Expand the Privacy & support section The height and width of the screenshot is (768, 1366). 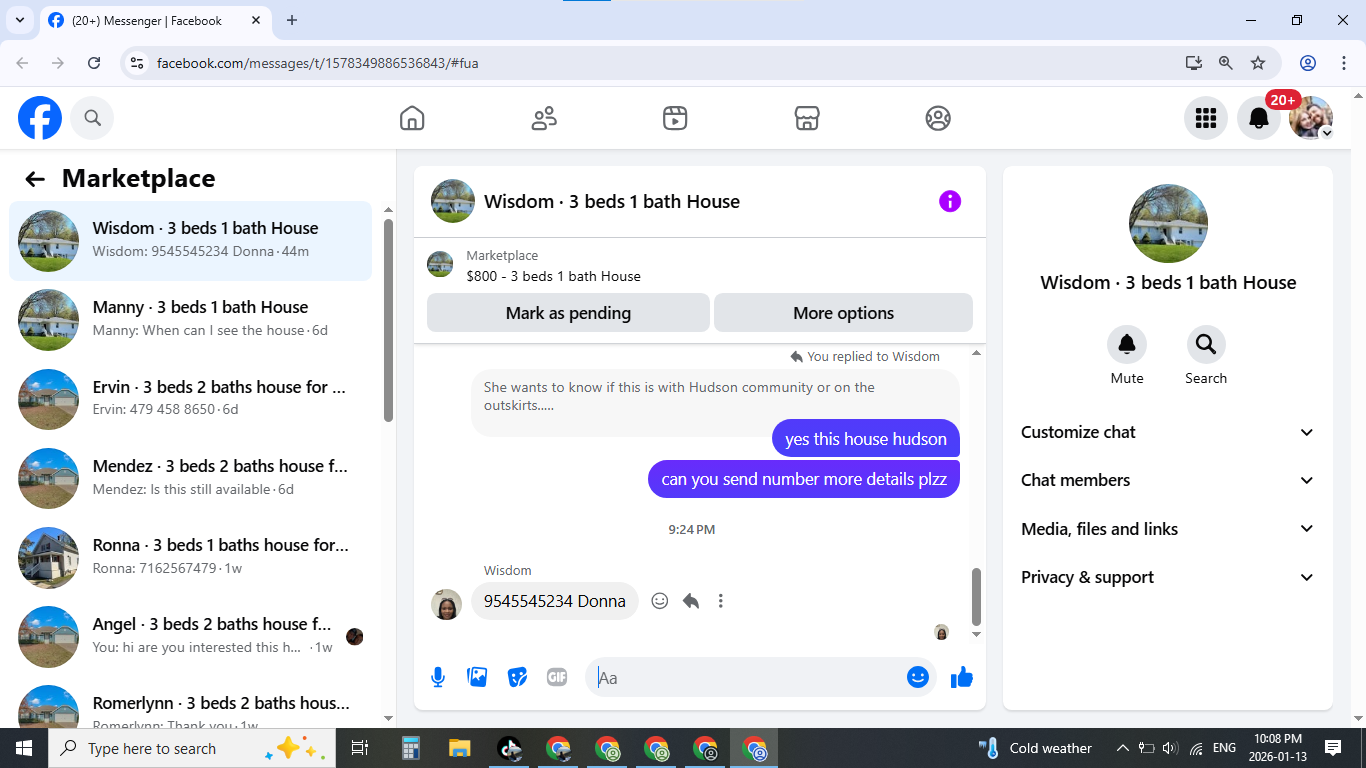[1167, 577]
